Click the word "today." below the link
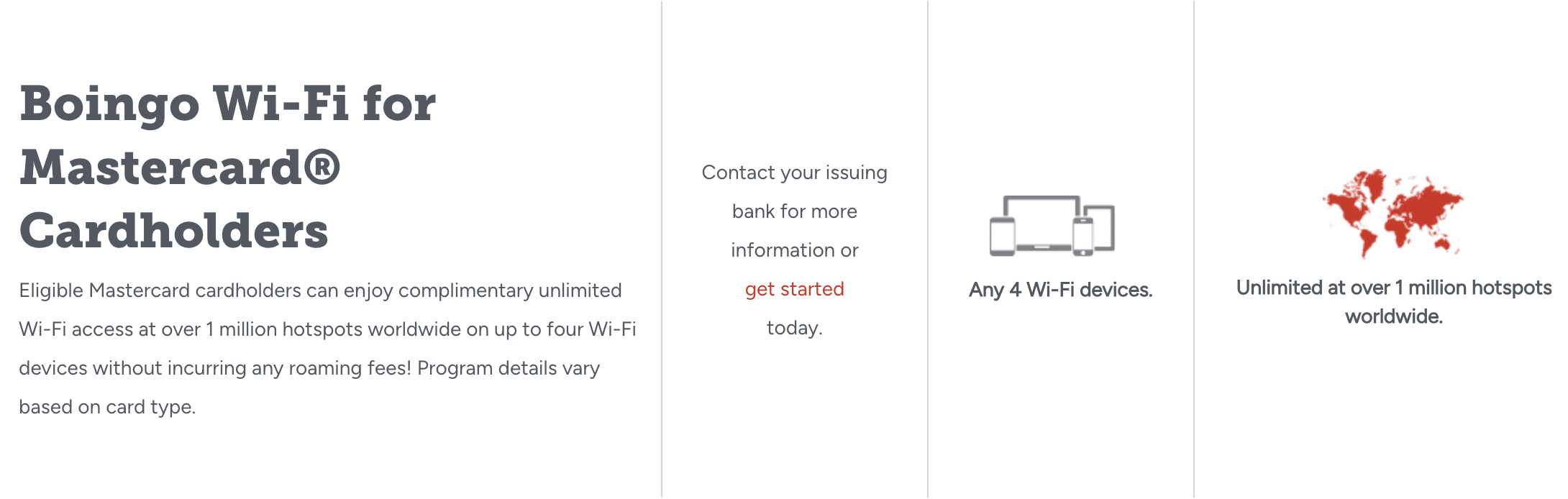The image size is (1568, 499). [x=794, y=328]
